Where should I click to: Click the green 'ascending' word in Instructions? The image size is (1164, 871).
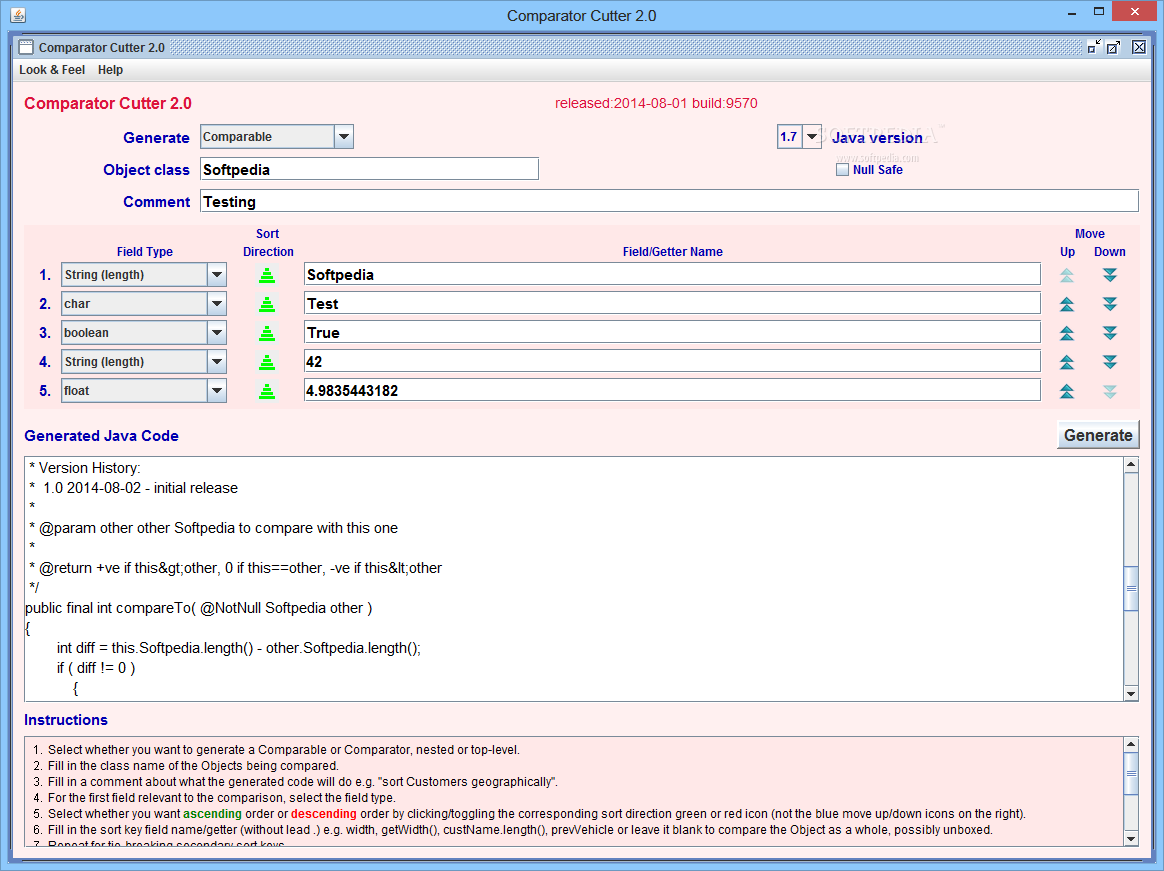coord(212,814)
